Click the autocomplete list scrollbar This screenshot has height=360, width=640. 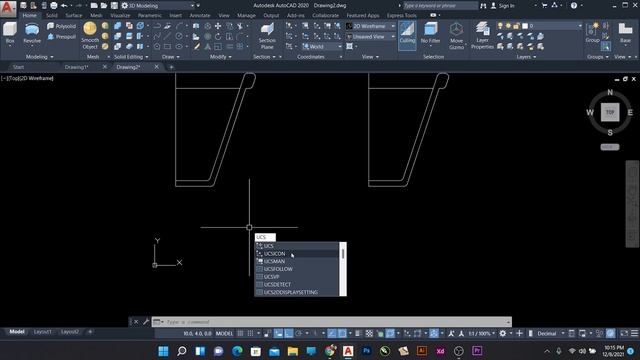click(343, 269)
